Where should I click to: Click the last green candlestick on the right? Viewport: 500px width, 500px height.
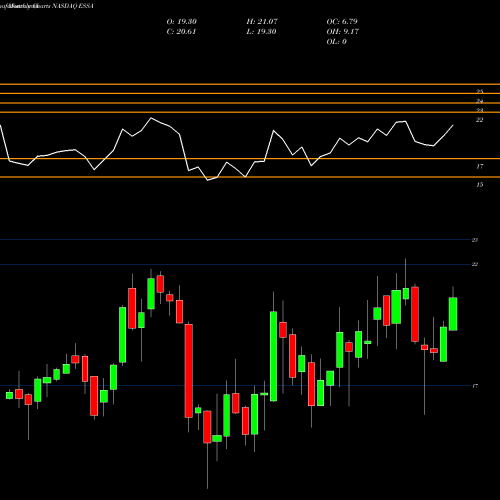(x=453, y=314)
